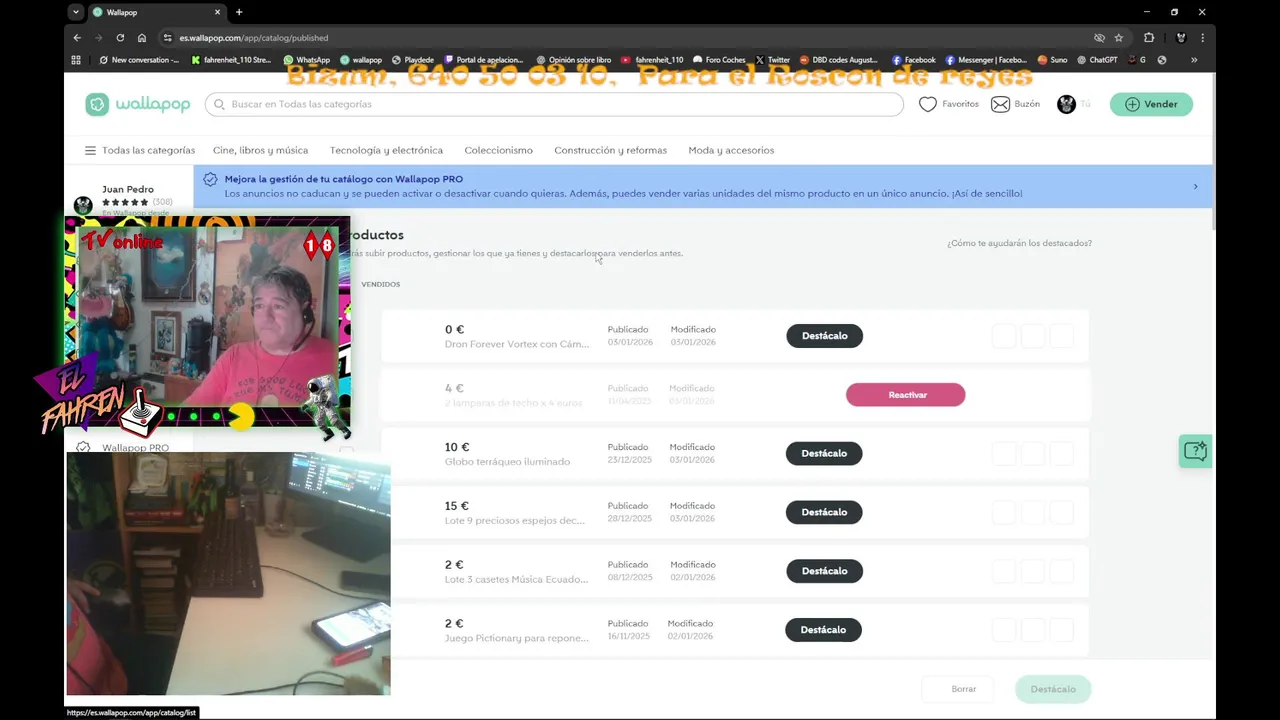Image resolution: width=1280 pixels, height=720 pixels.
Task: Click the bottom bar green Destácalo button
Action: [x=1053, y=689]
